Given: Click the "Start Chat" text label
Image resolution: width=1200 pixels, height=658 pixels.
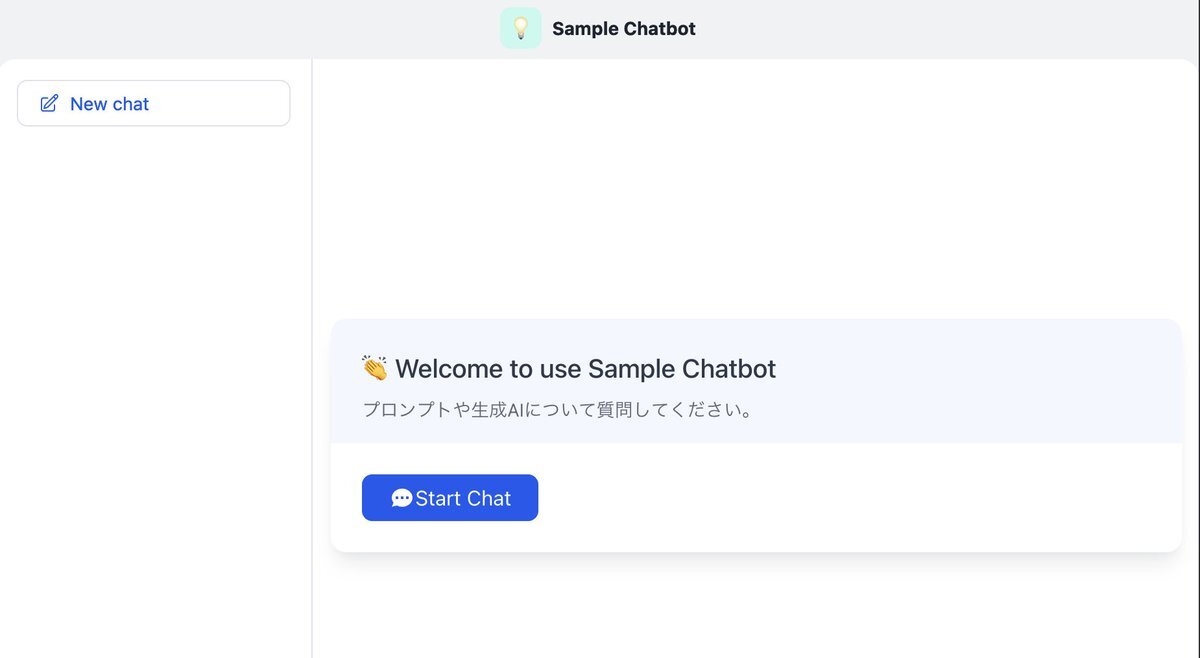Looking at the screenshot, I should click(x=463, y=498).
